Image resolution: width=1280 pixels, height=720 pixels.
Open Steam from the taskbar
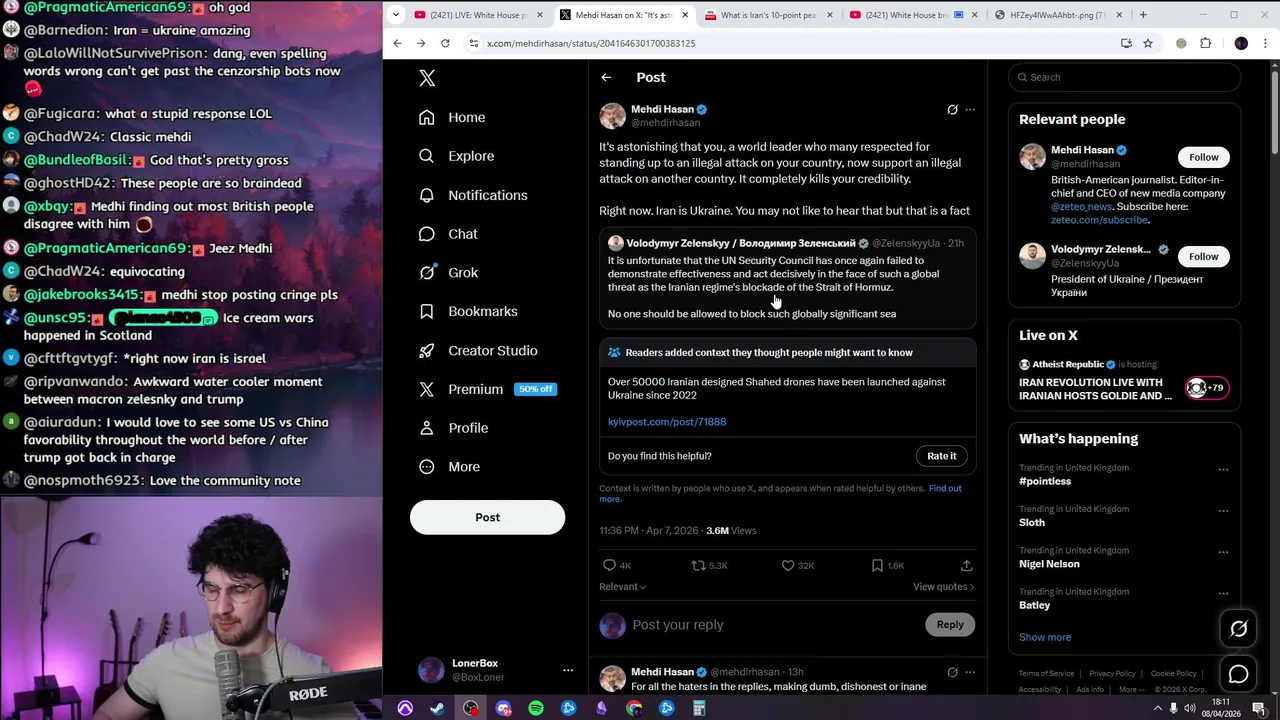[437, 708]
